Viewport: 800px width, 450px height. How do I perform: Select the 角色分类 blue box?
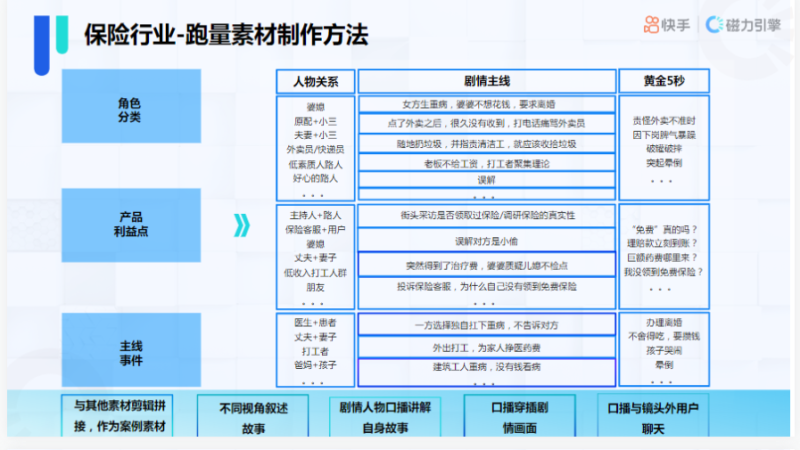131,106
